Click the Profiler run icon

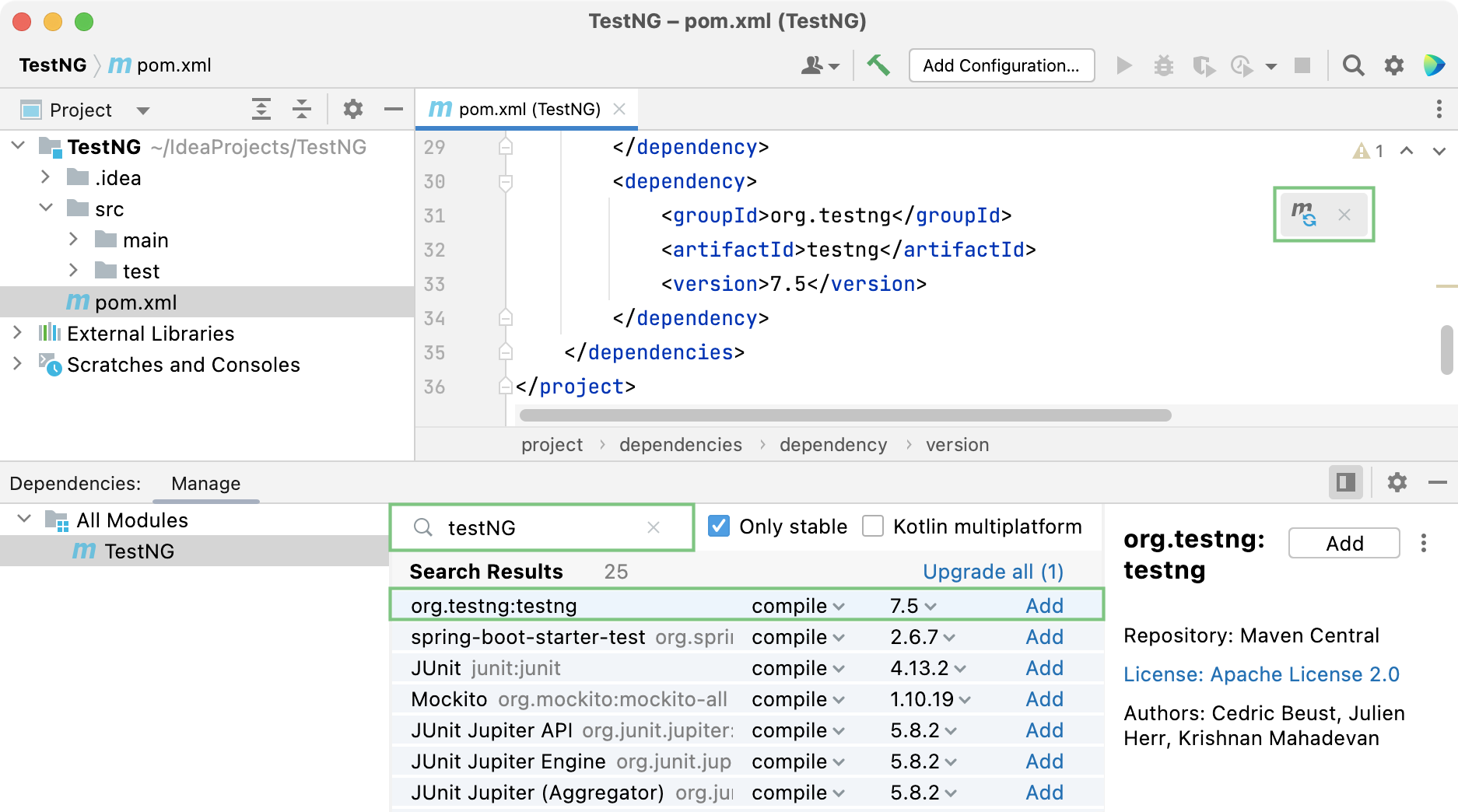click(1242, 65)
